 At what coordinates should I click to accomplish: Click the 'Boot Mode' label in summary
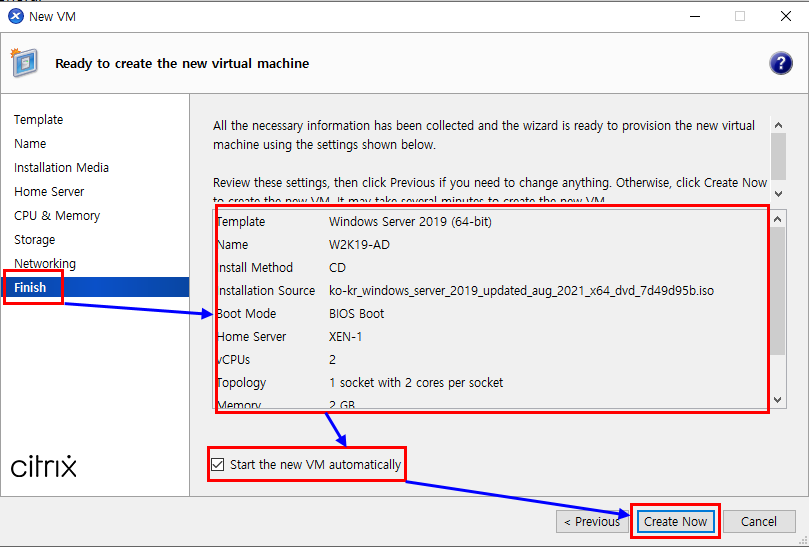[247, 314]
